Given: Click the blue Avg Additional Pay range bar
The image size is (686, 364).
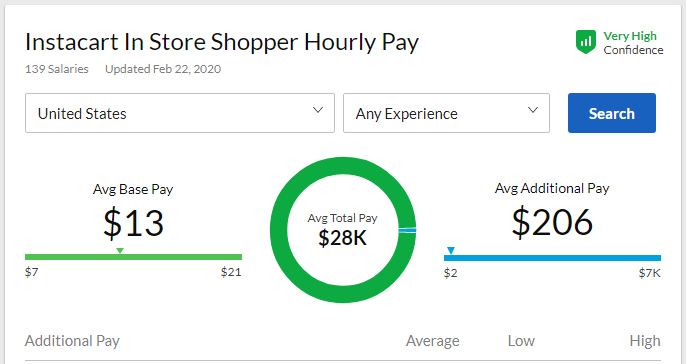Looking at the screenshot, I should (552, 258).
